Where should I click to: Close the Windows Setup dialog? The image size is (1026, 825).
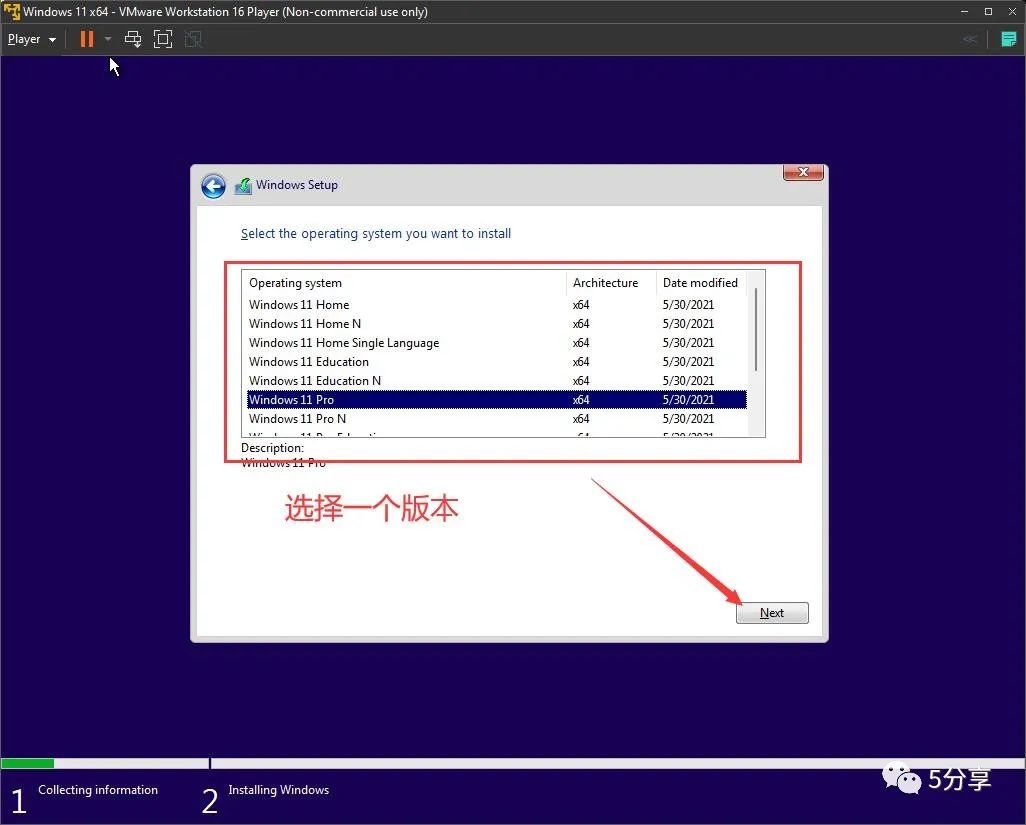pos(803,172)
